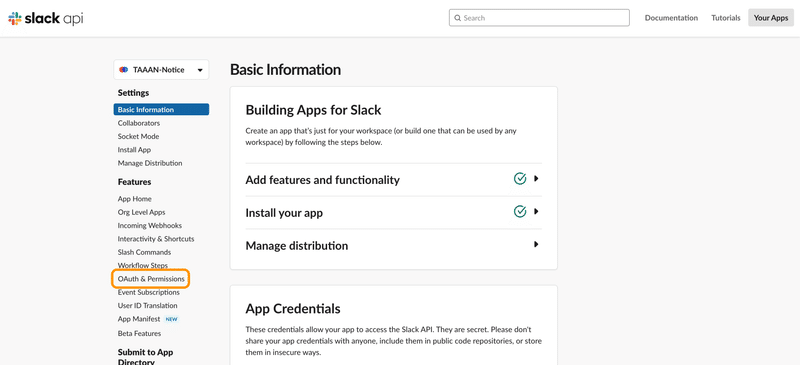Open the Collaborators settings page
This screenshot has height=365, width=800.
(139, 123)
